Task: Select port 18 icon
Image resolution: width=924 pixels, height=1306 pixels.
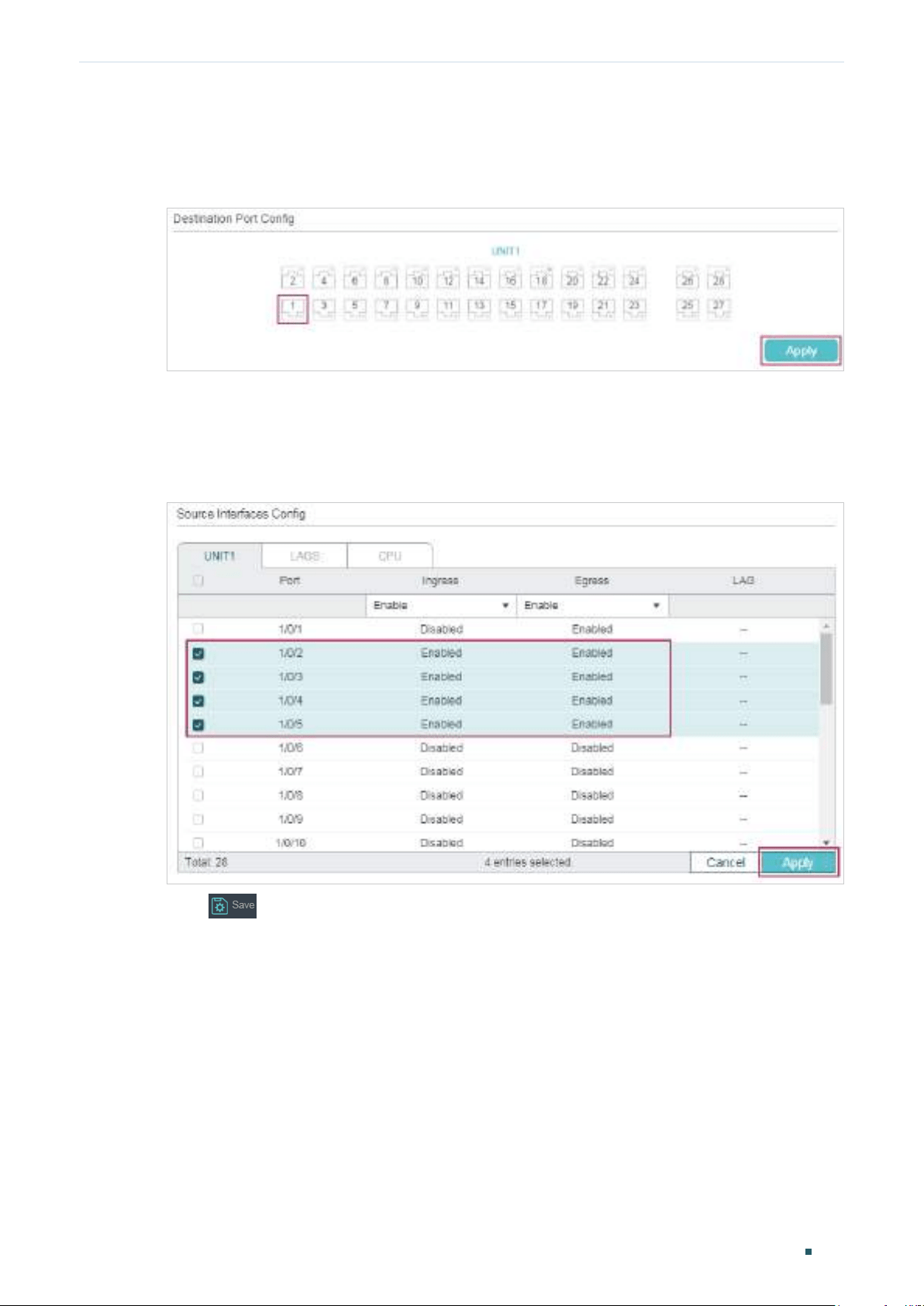Action: point(541,280)
